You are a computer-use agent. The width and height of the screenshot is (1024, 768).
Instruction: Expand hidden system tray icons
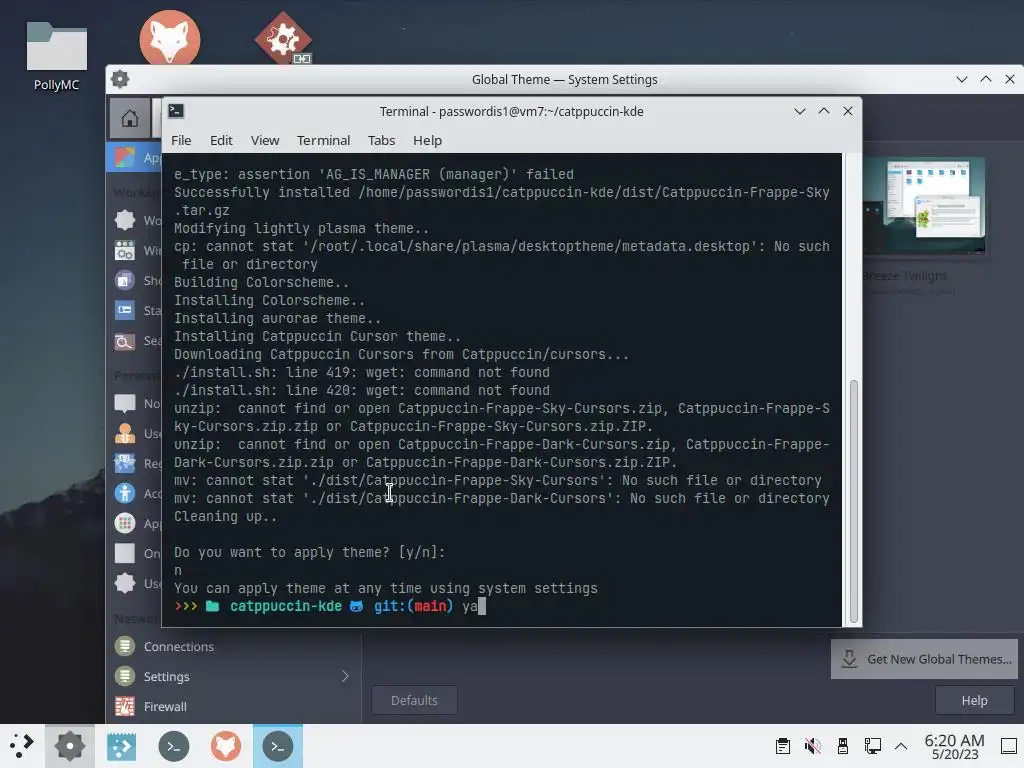901,746
